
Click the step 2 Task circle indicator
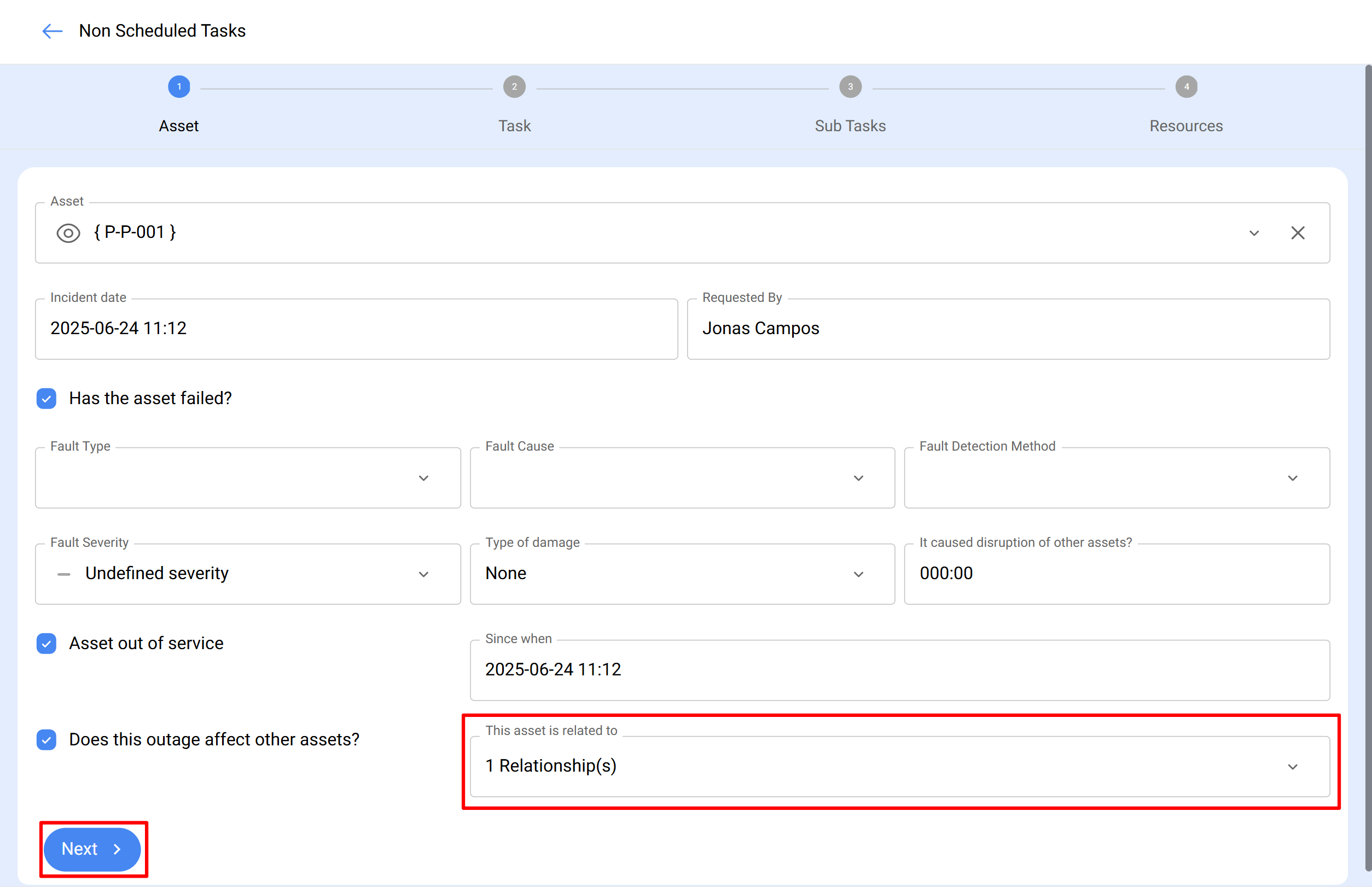click(x=514, y=86)
